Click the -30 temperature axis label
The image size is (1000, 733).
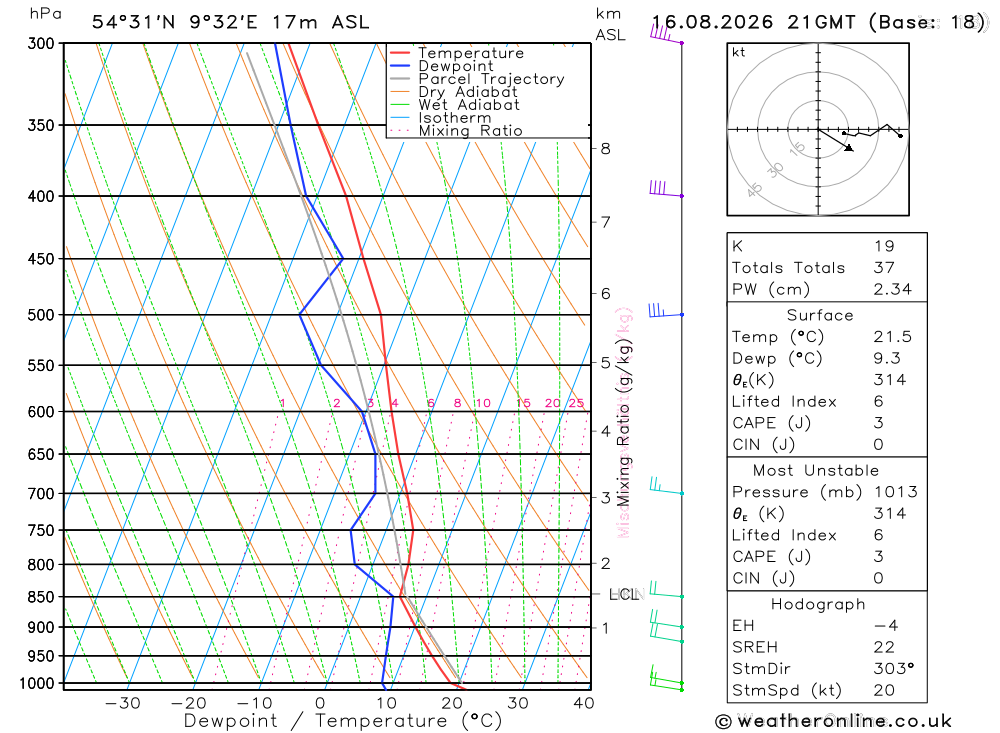(x=122, y=703)
